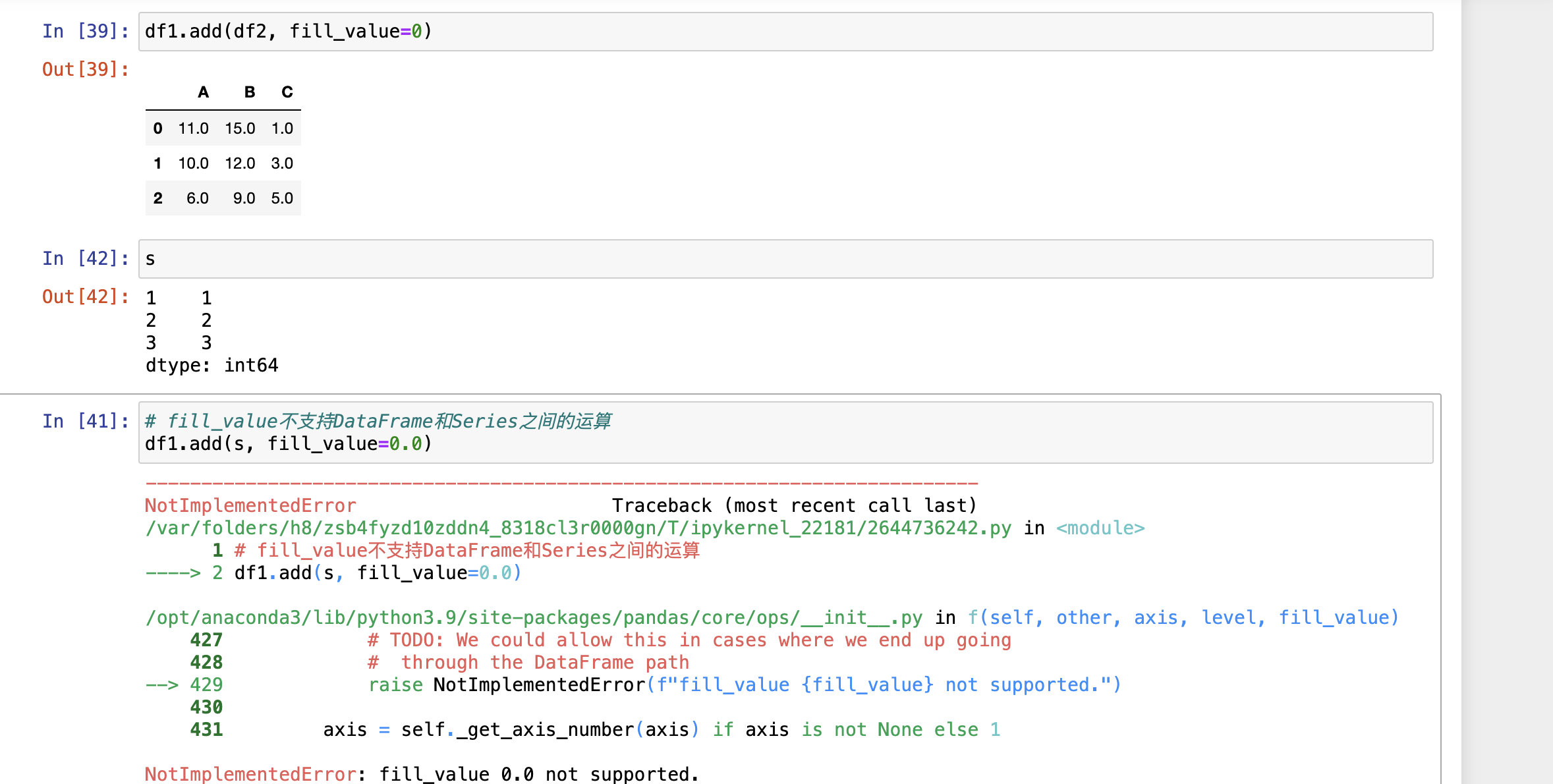Click the dtype: int64 output line
This screenshot has height=784, width=1553.
click(x=212, y=365)
